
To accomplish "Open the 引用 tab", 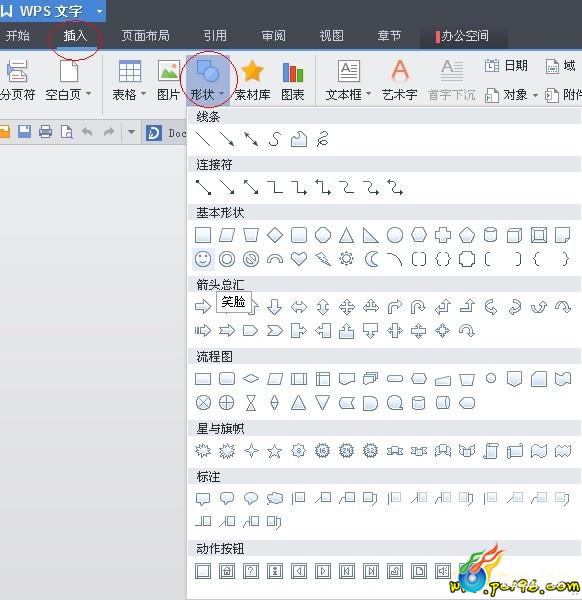I will tap(215, 36).
